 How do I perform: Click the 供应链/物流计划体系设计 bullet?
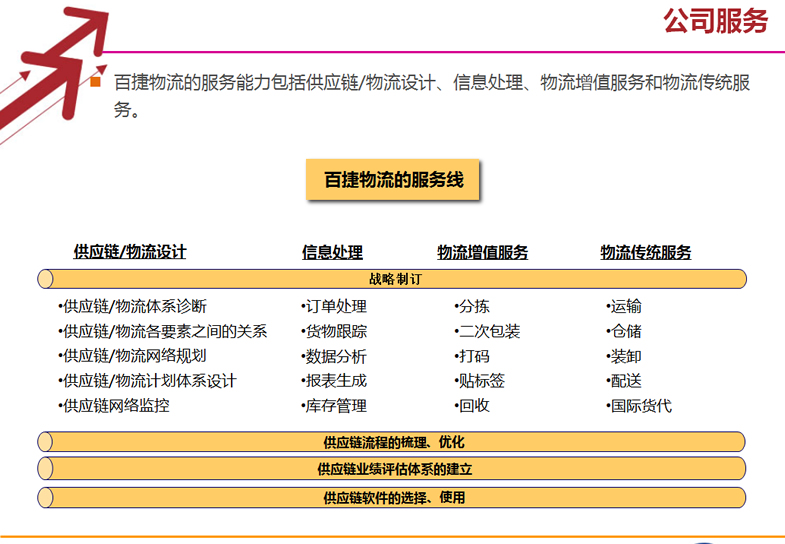point(147,381)
